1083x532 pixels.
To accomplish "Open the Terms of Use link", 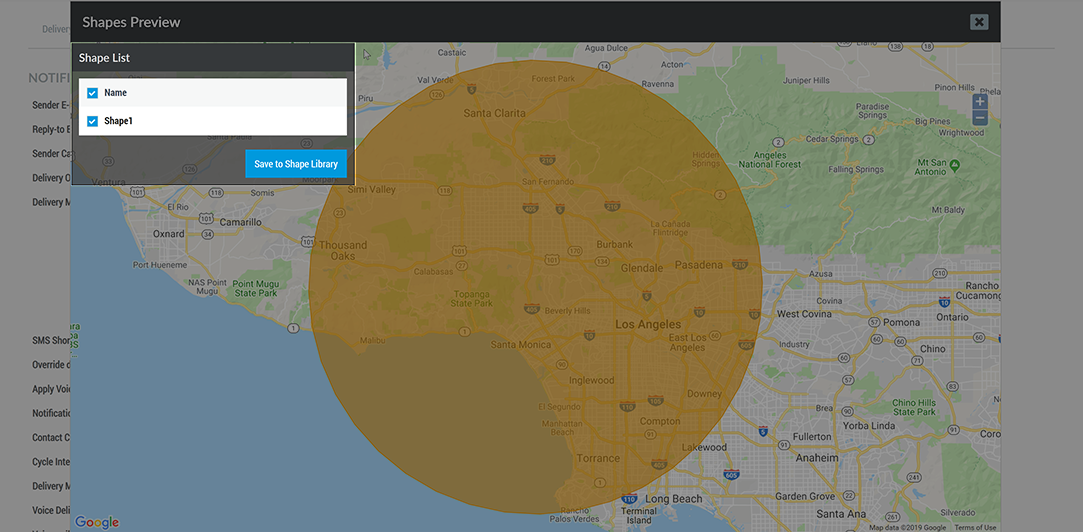I will pyautogui.click(x=975, y=527).
